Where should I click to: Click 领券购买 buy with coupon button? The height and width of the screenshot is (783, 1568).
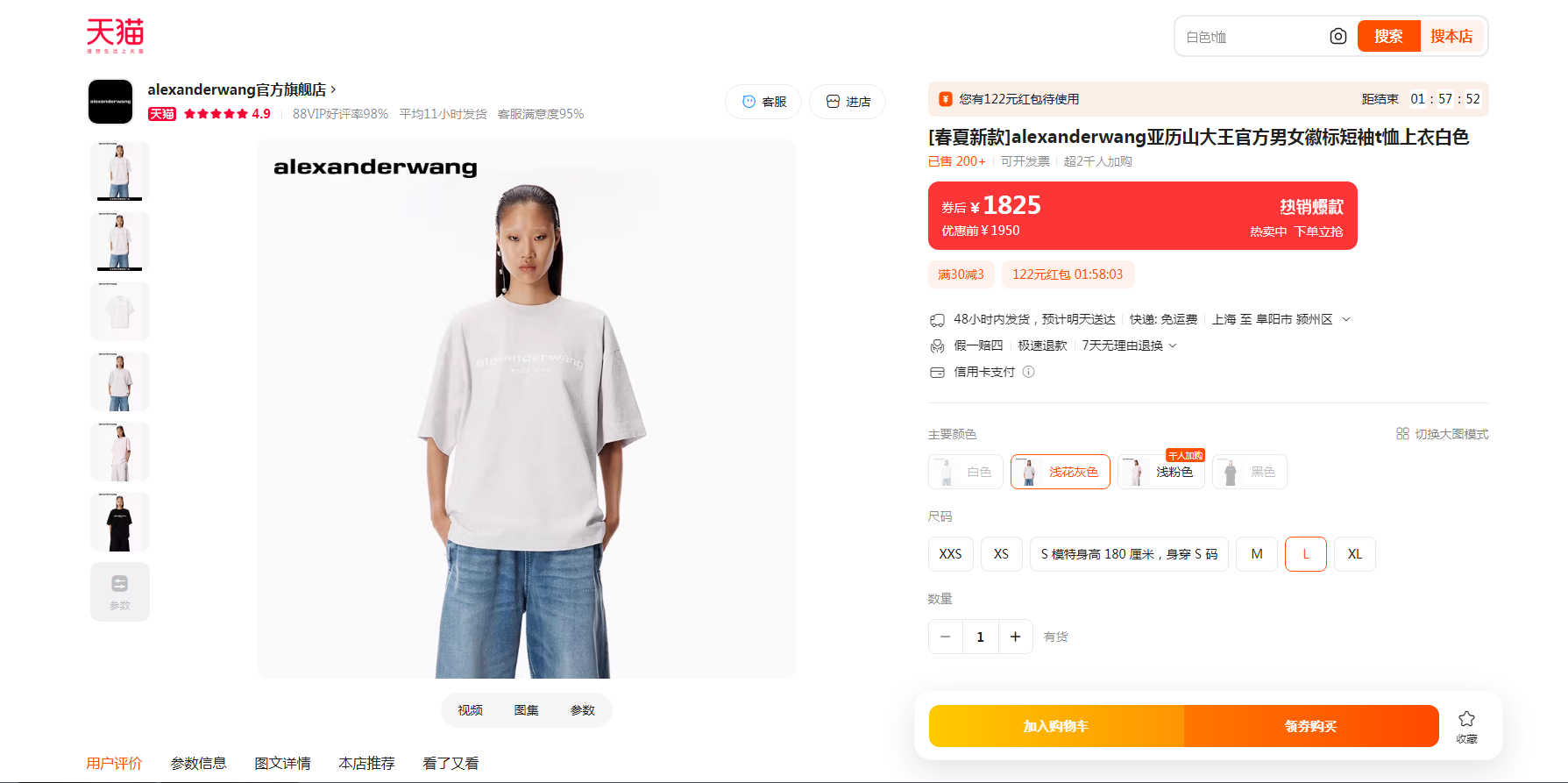[x=1311, y=726]
